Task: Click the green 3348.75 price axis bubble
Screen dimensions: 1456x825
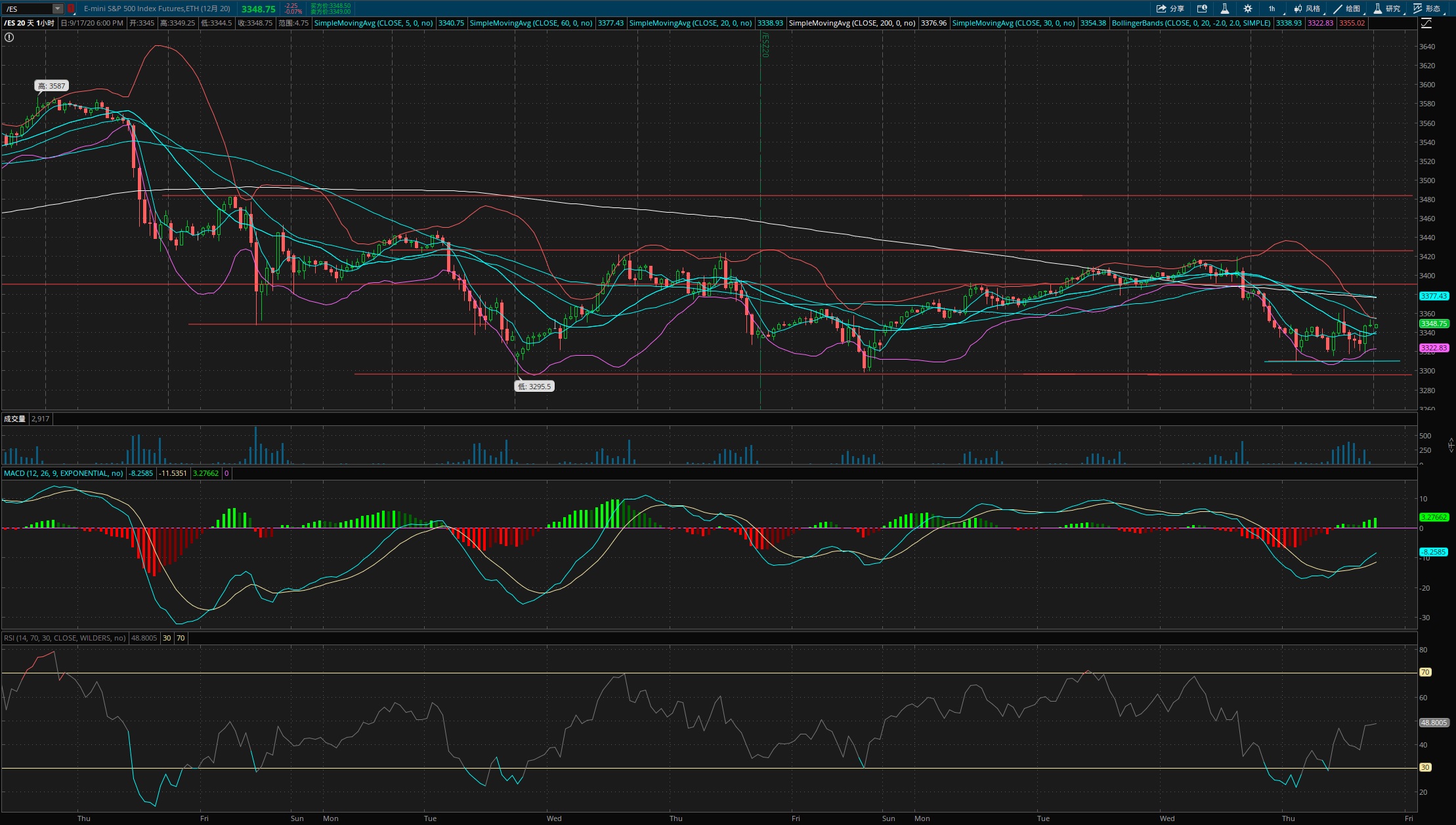Action: [x=1433, y=324]
